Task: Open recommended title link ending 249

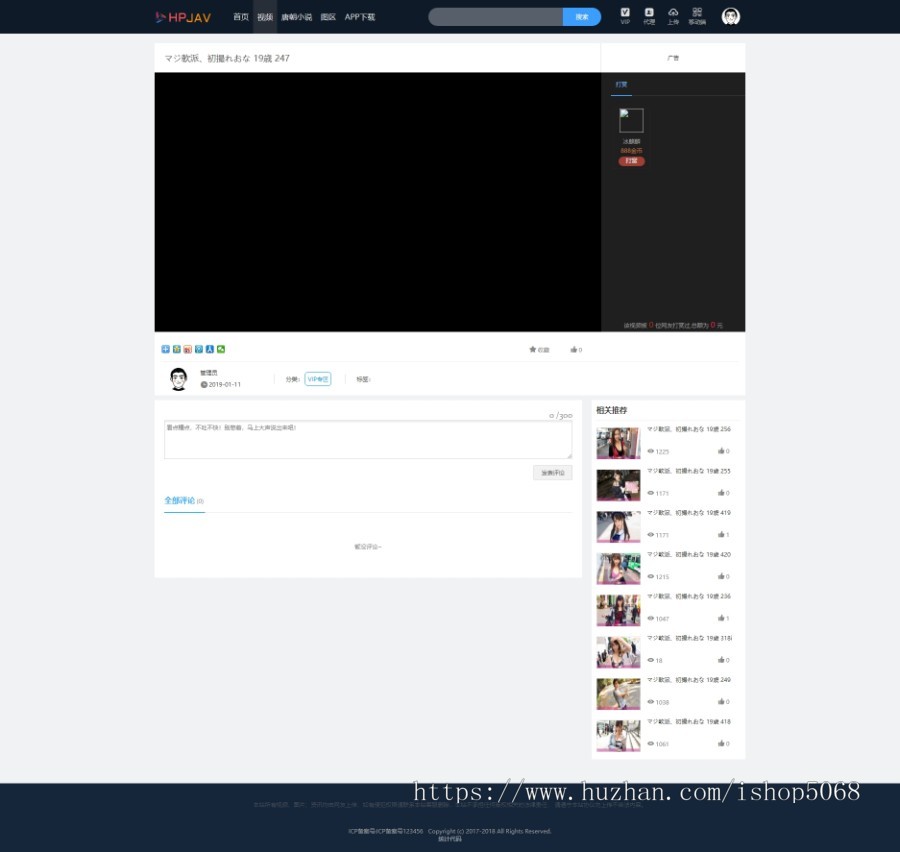Action: coord(689,680)
